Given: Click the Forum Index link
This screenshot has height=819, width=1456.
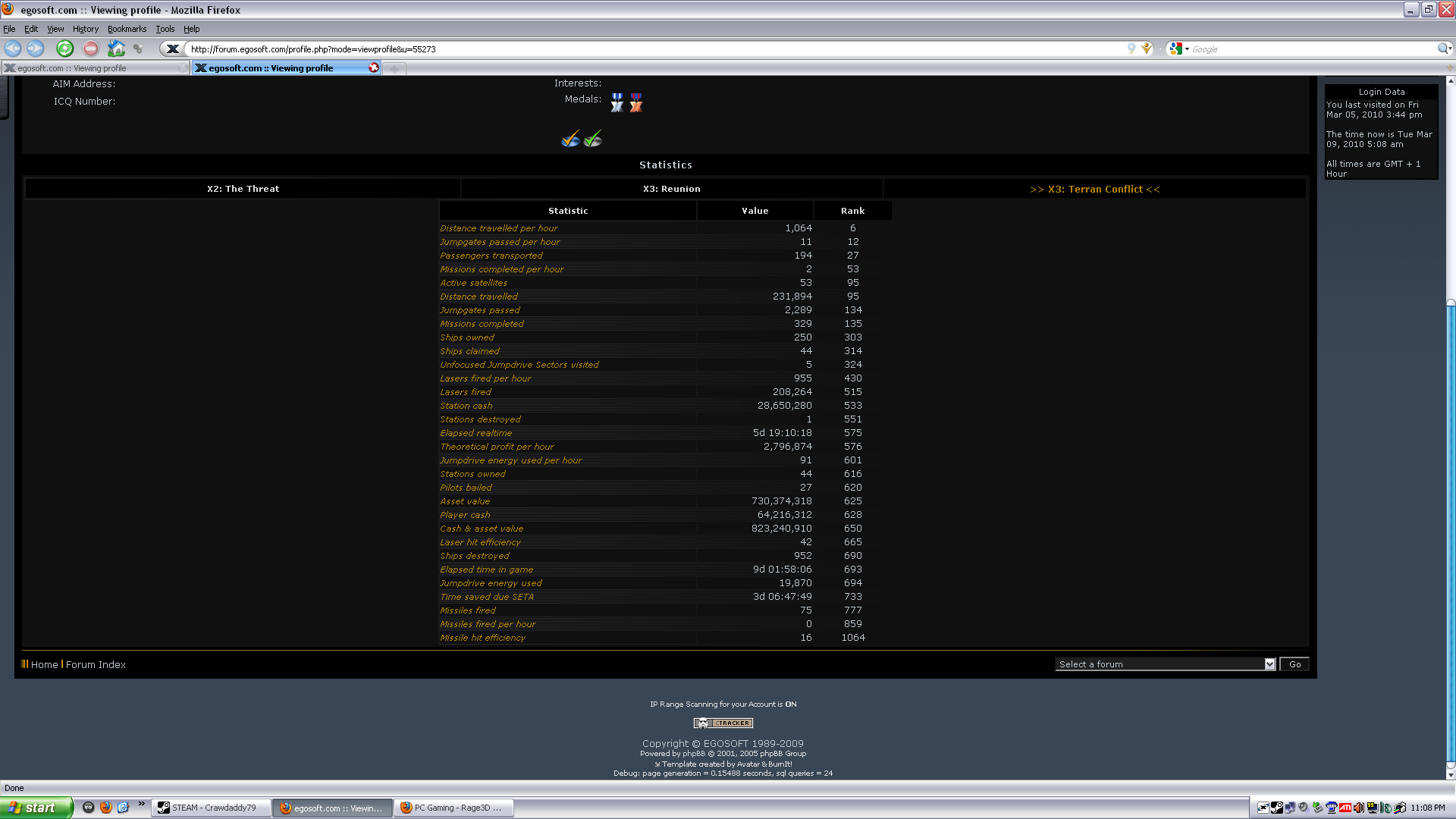Looking at the screenshot, I should tap(96, 664).
